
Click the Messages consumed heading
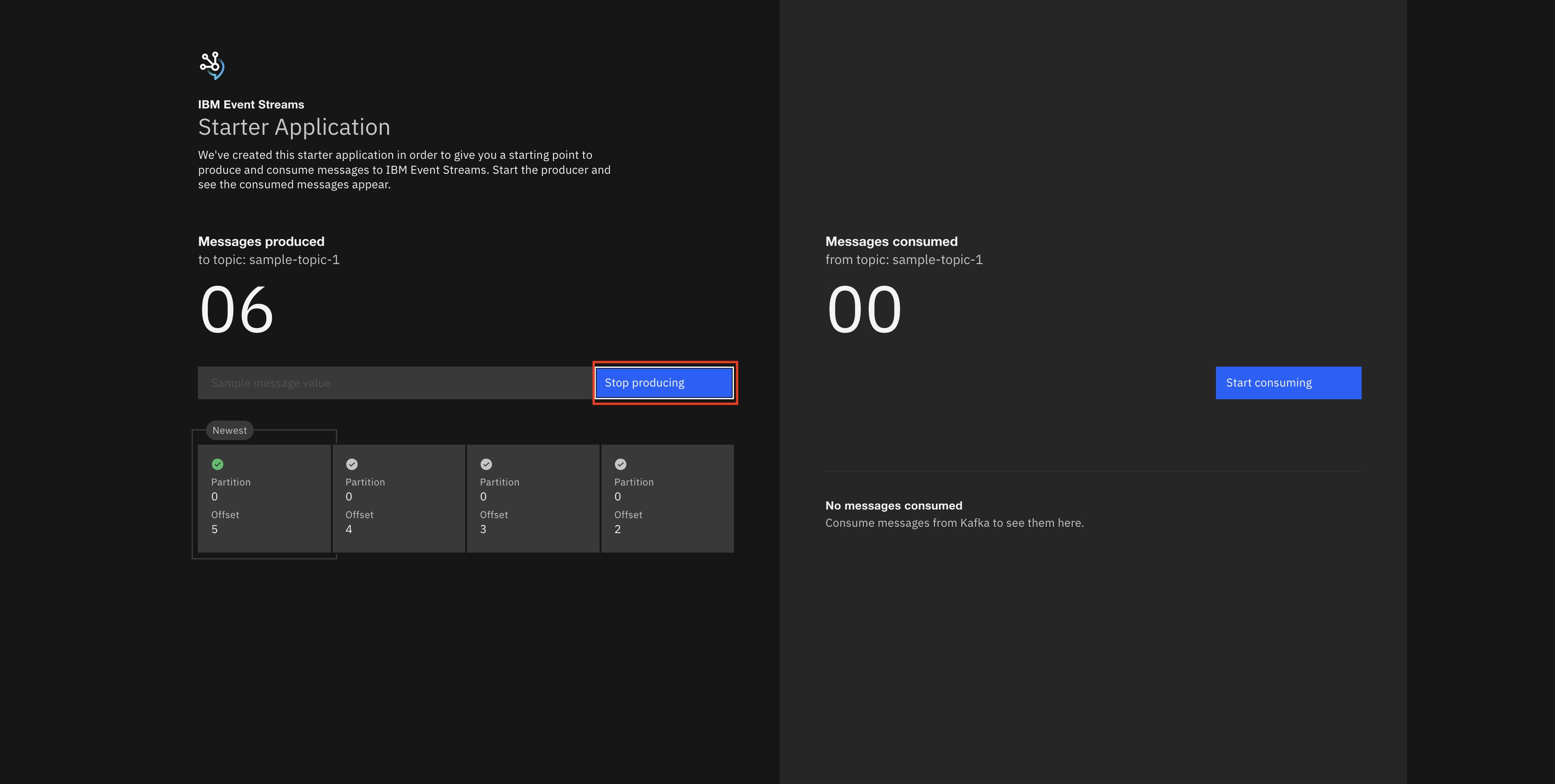[891, 241]
